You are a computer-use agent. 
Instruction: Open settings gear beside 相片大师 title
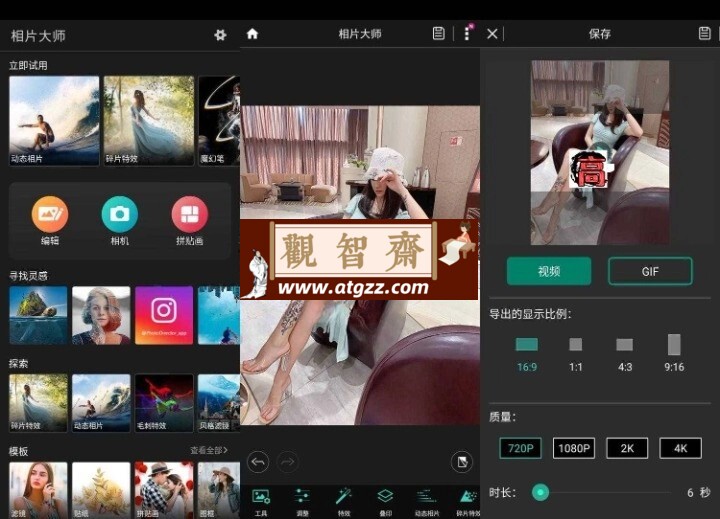[x=220, y=35]
